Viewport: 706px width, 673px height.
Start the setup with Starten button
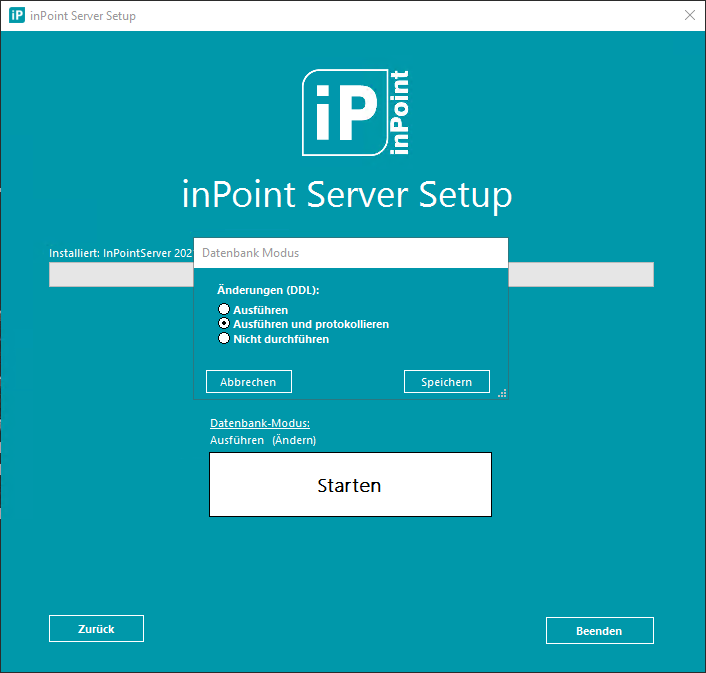pyautogui.click(x=350, y=485)
